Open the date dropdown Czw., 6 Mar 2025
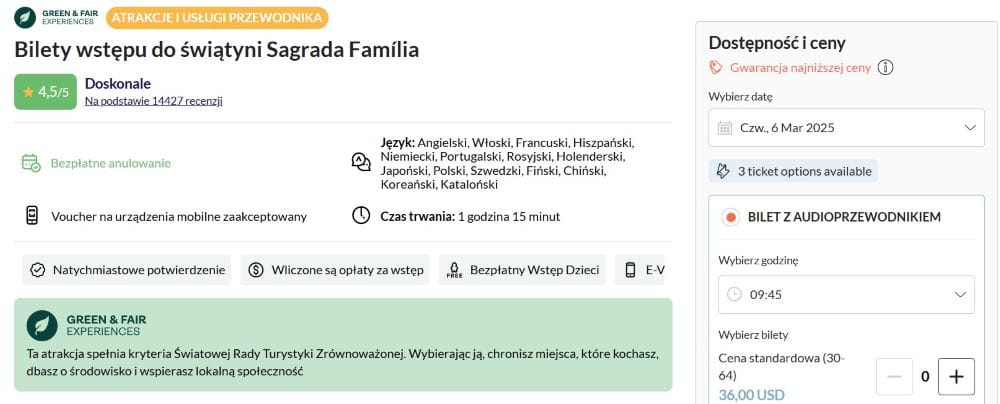The width and height of the screenshot is (1000, 404). [846, 128]
